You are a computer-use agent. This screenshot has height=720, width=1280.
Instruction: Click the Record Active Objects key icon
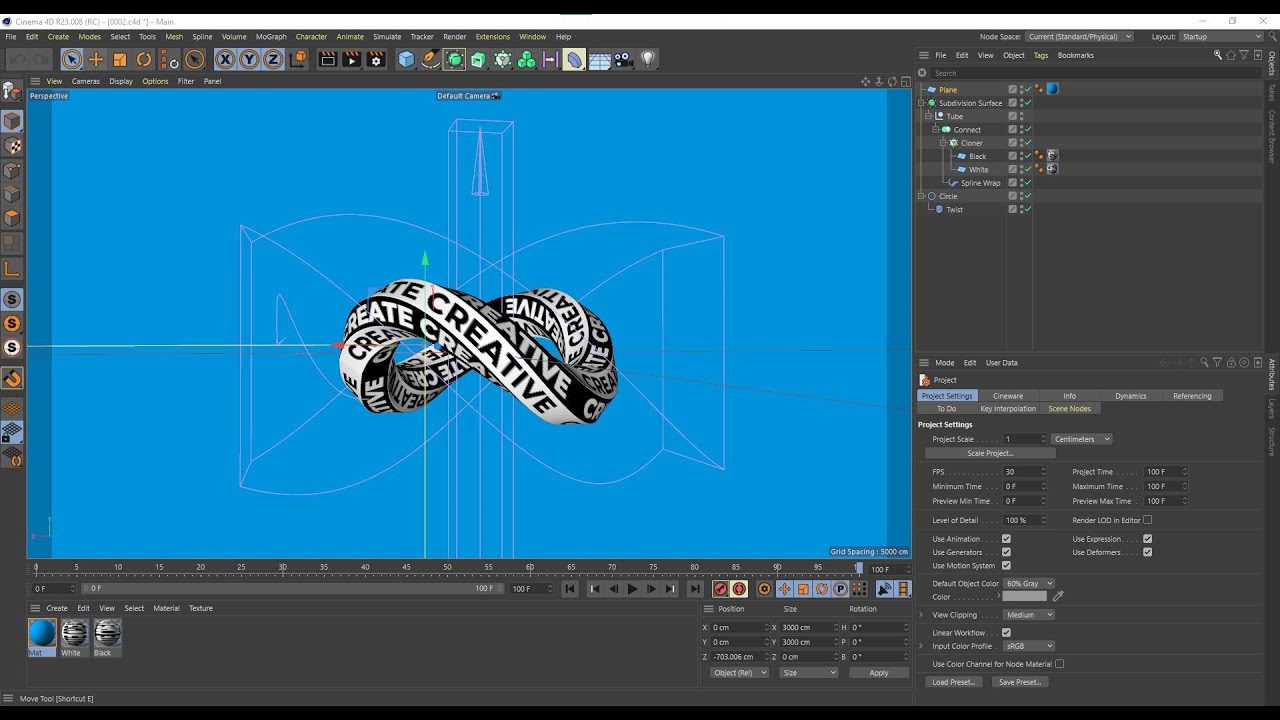click(720, 589)
